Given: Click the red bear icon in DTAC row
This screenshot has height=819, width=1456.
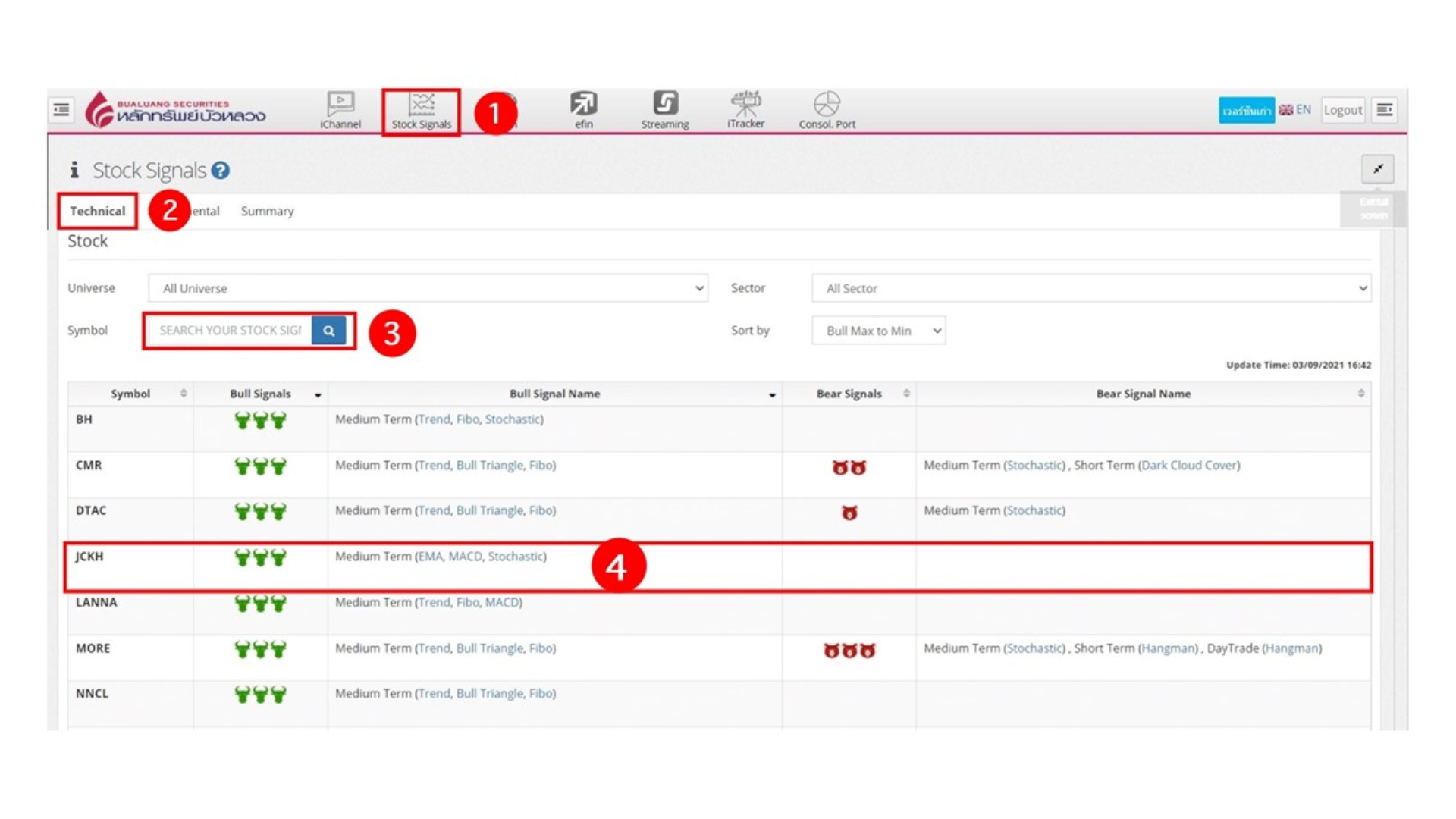Looking at the screenshot, I should point(849,513).
